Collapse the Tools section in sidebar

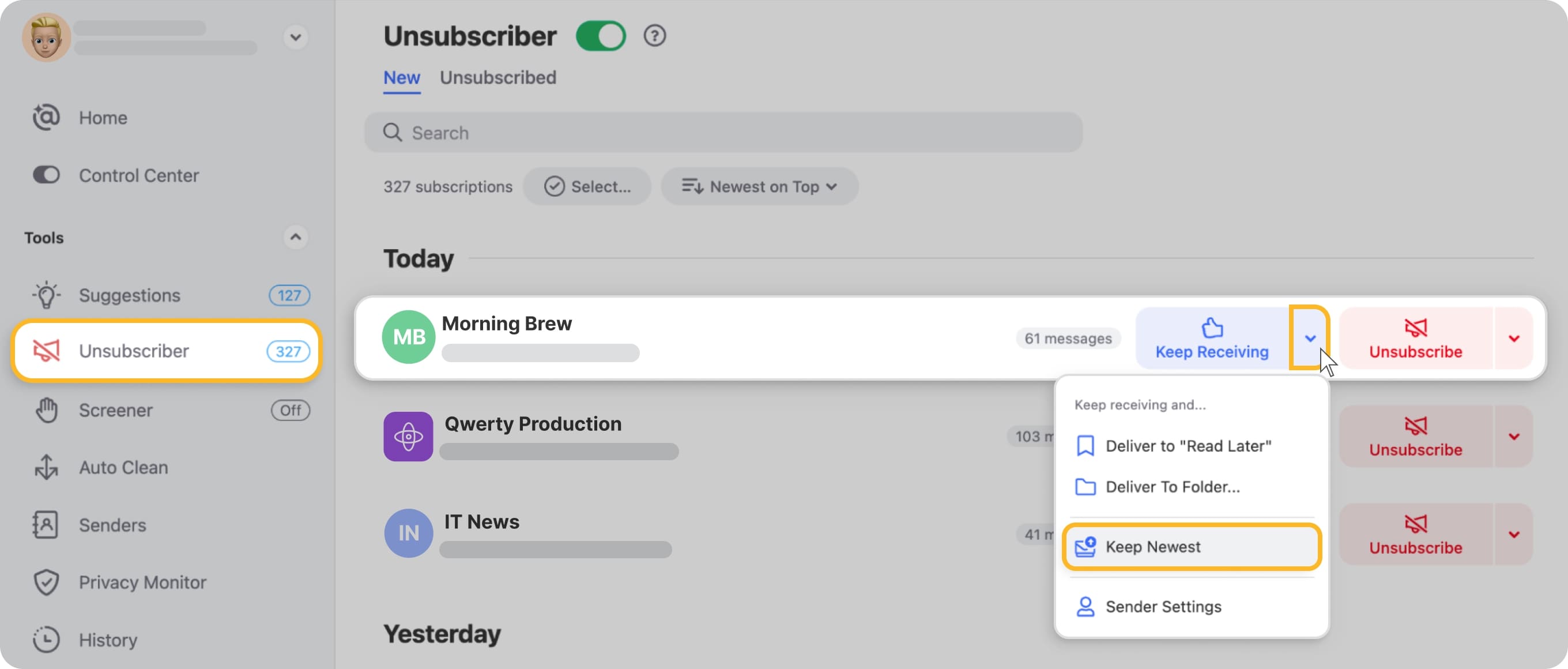[x=296, y=238]
